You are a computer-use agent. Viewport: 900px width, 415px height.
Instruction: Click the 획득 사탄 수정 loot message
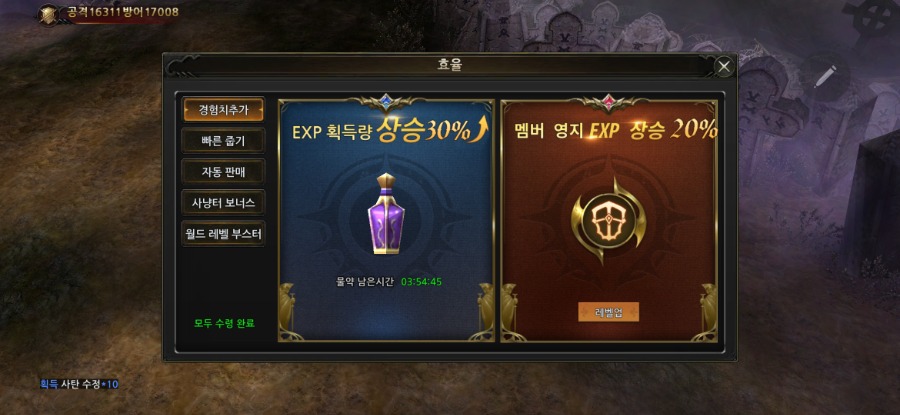(79, 383)
